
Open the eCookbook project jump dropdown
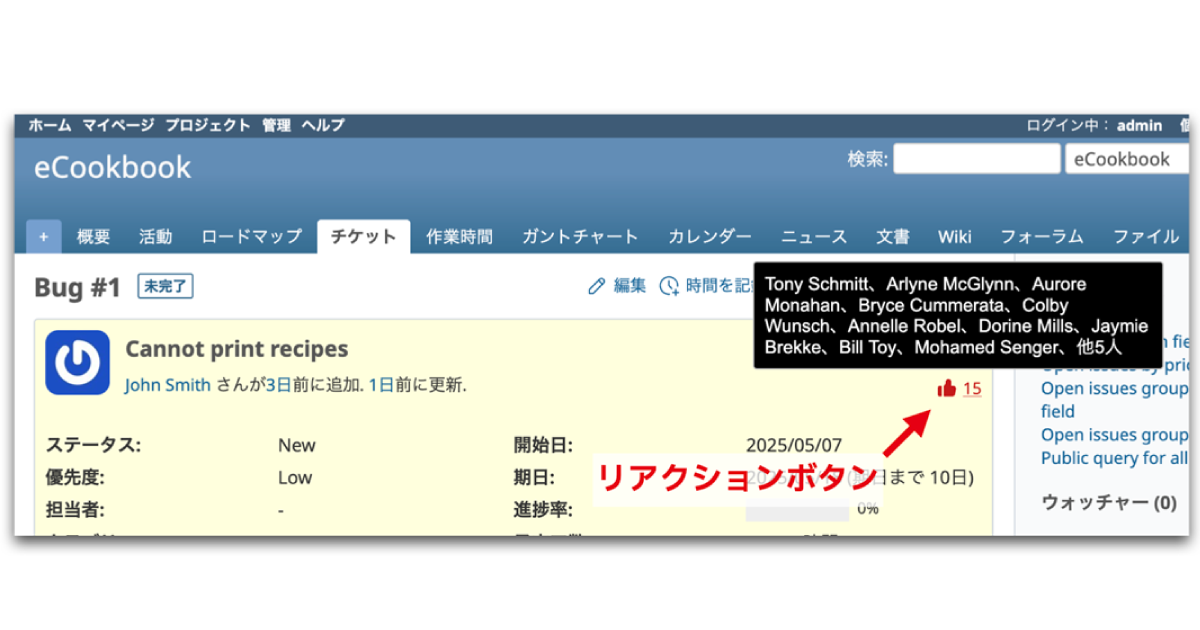click(1127, 159)
